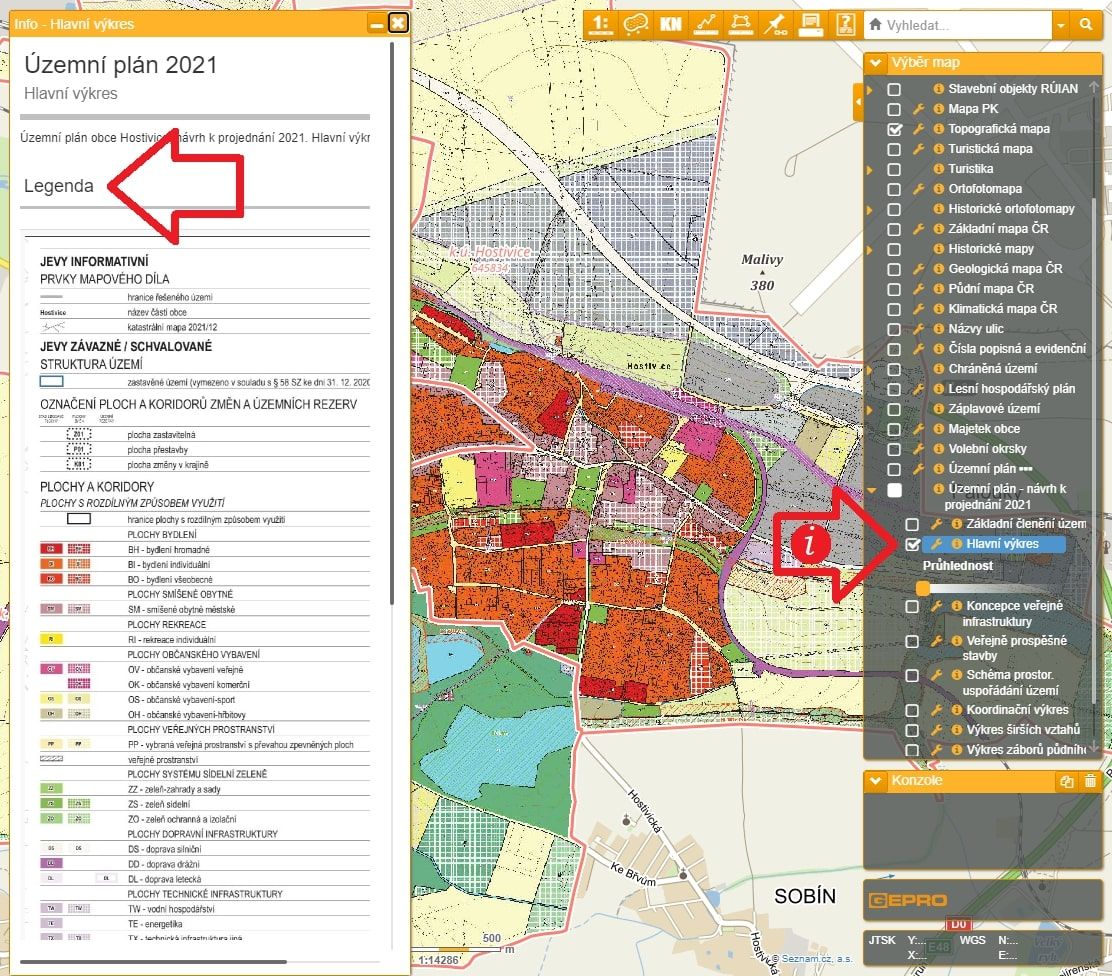The height and width of the screenshot is (976, 1112).
Task: Expand the Historické mapy group
Action: 871,249
